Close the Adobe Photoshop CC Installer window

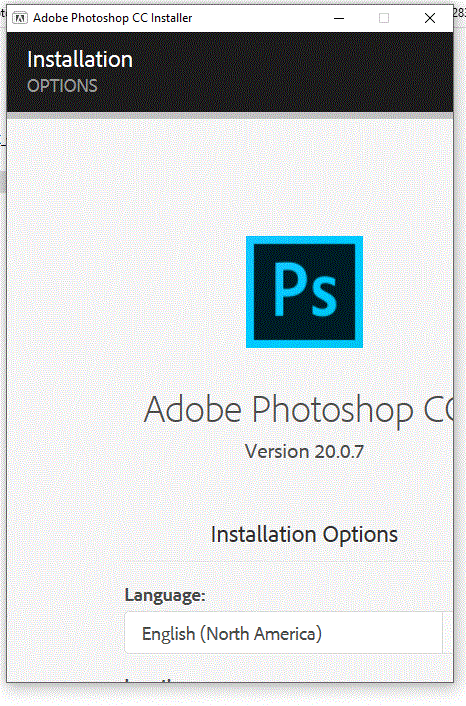[430, 18]
